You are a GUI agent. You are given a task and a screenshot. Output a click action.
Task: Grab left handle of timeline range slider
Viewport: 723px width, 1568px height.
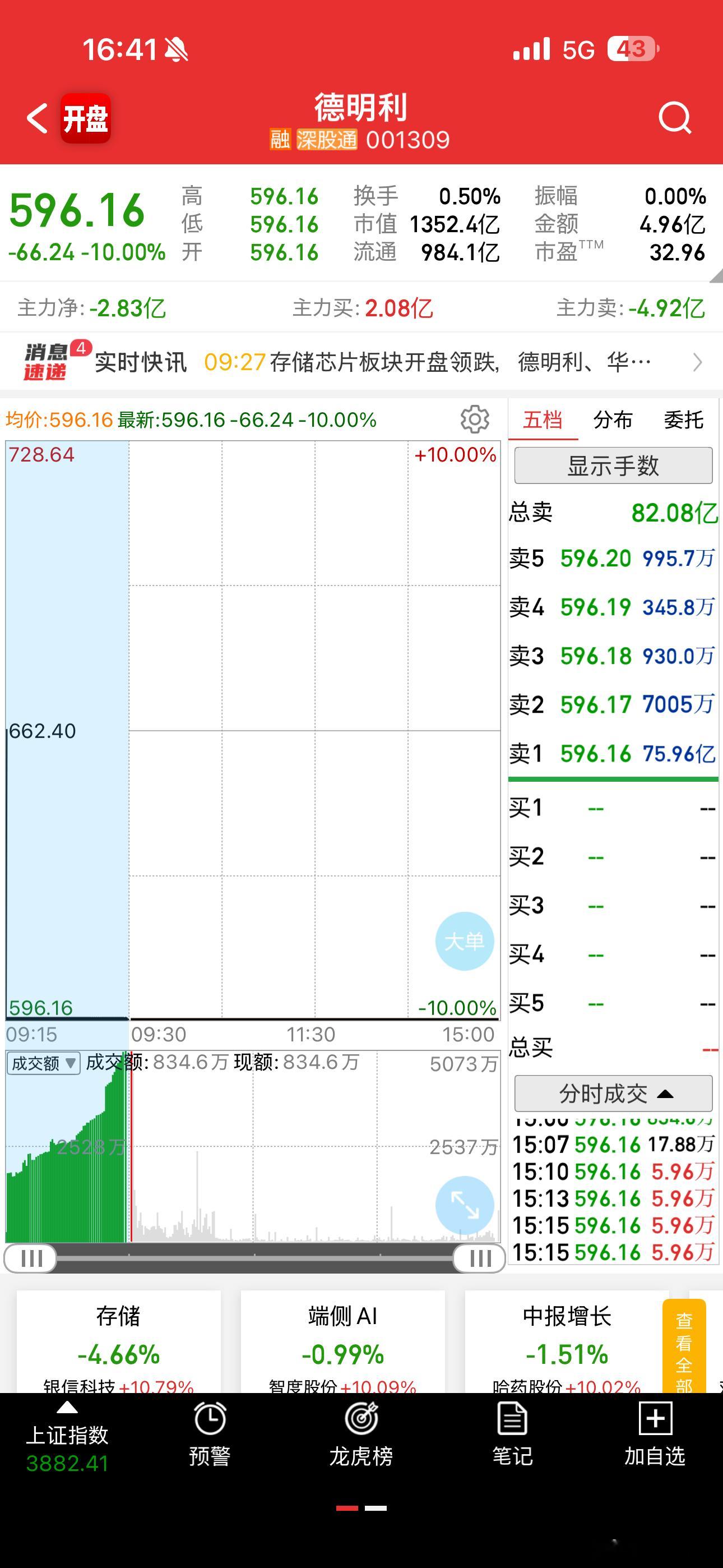(x=30, y=1257)
